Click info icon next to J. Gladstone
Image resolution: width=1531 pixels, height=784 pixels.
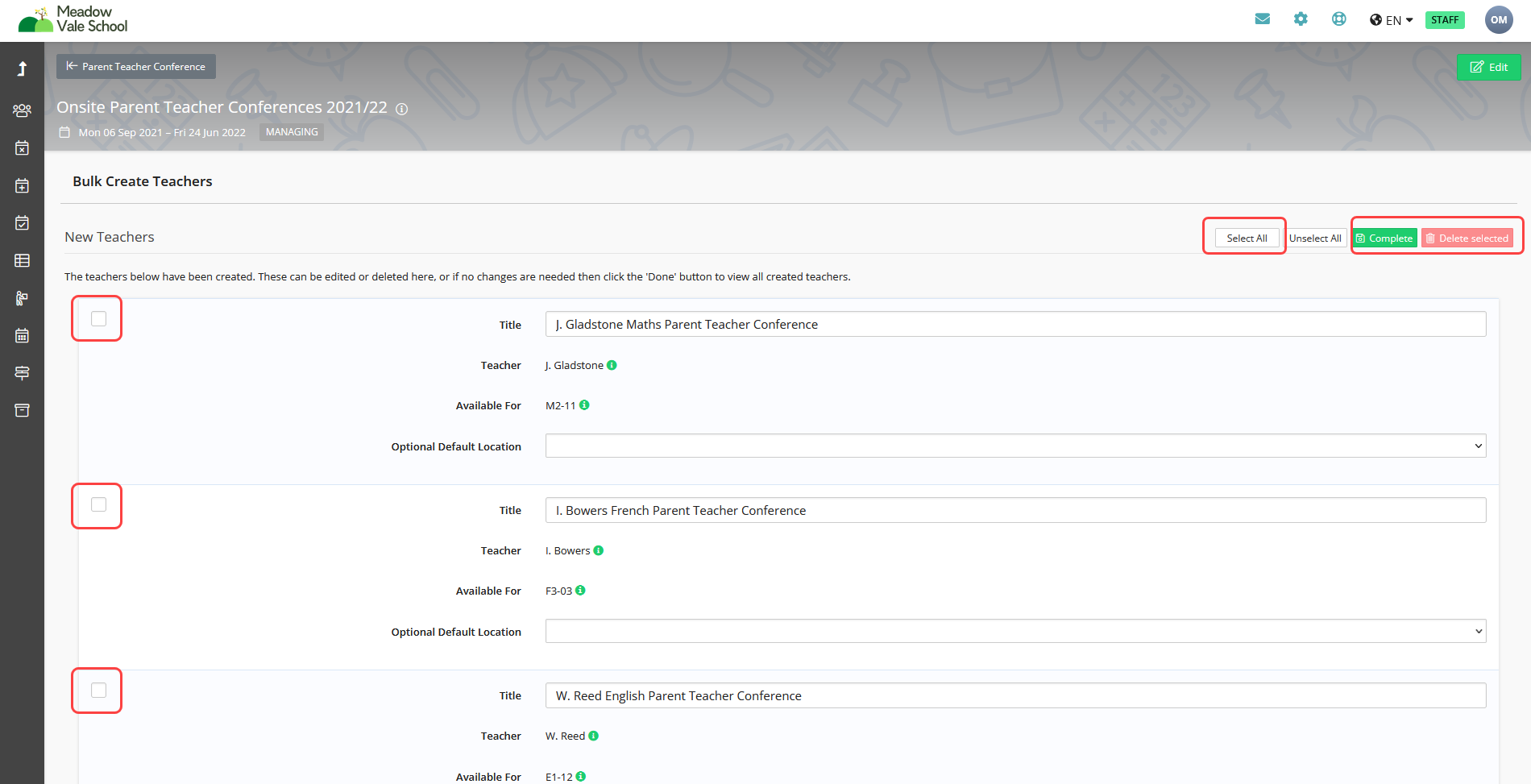click(x=612, y=365)
